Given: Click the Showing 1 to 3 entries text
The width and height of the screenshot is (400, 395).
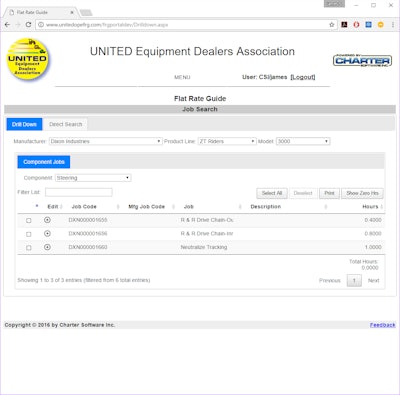Looking at the screenshot, I should [84, 280].
